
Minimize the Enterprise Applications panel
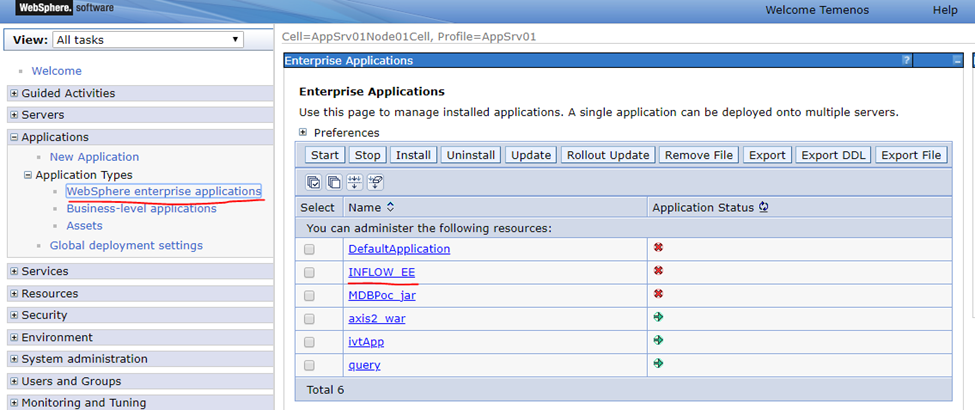click(957, 61)
